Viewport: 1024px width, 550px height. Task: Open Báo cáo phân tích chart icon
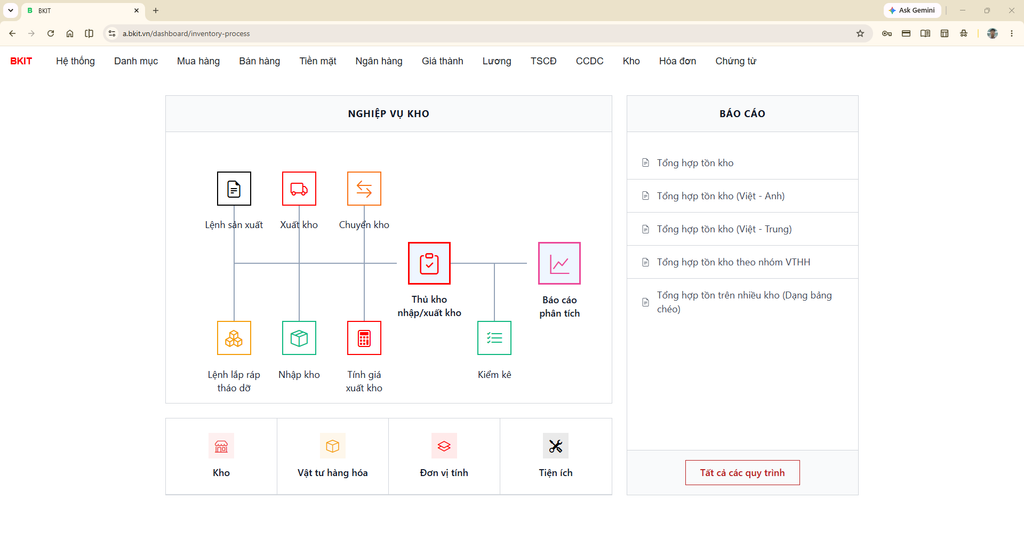(559, 263)
